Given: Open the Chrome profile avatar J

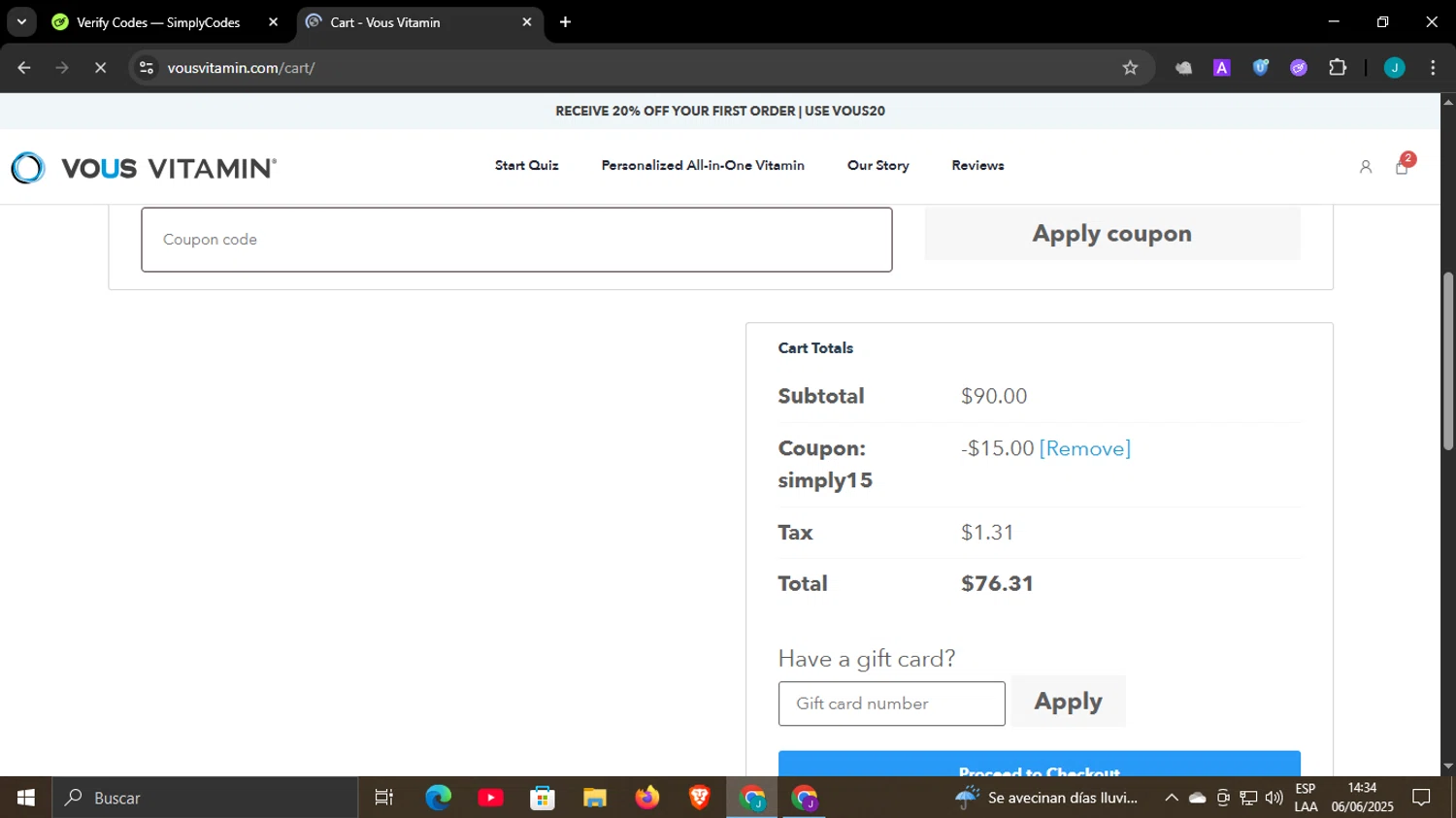Looking at the screenshot, I should coord(1395,68).
